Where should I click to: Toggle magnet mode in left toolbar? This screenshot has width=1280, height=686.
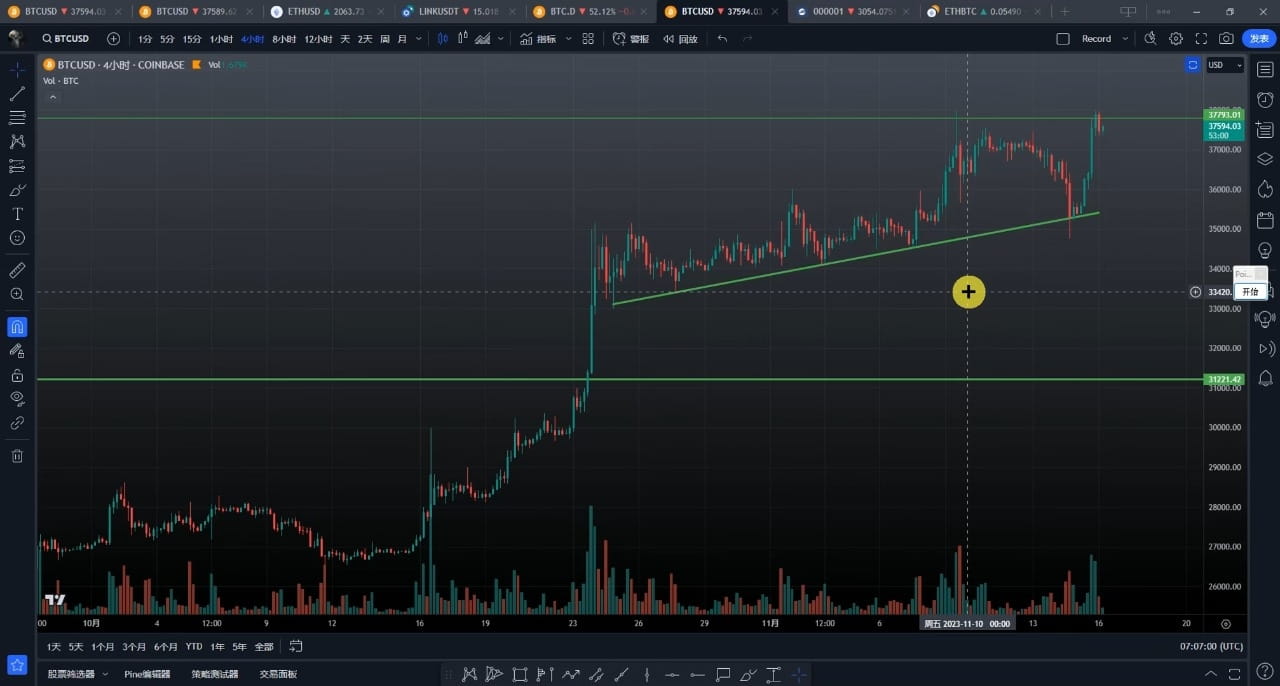(17, 327)
